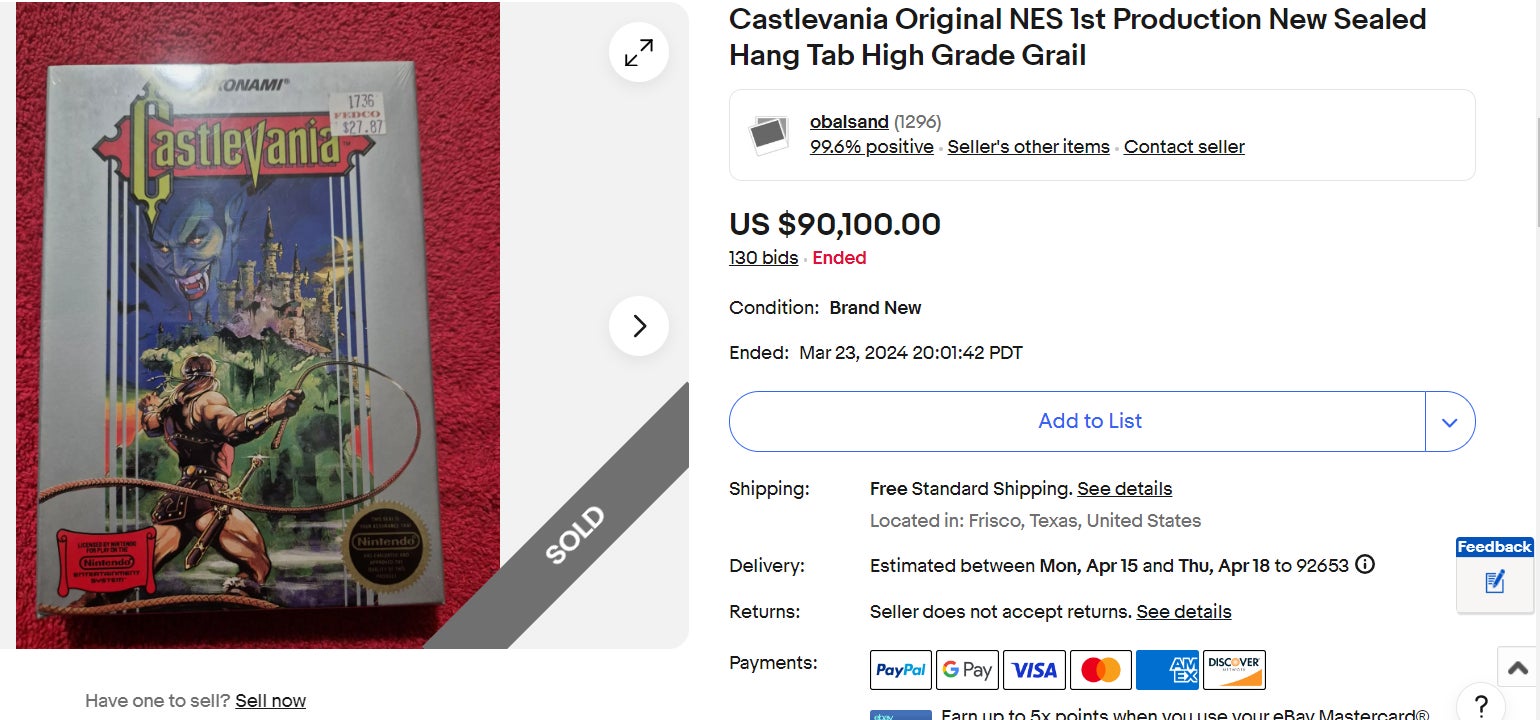Click the Discover card payment icon
The image size is (1540, 720).
pos(1234,670)
